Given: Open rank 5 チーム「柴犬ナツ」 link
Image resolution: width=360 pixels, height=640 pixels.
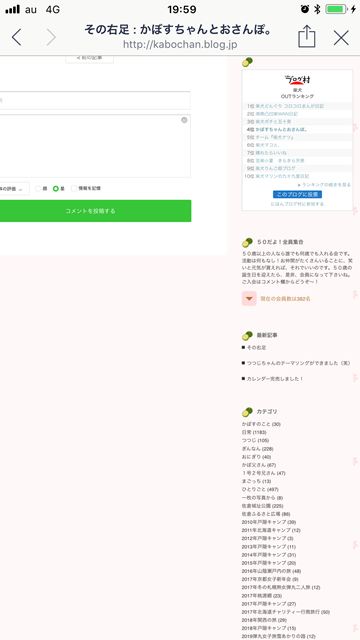Looking at the screenshot, I should (x=275, y=137).
